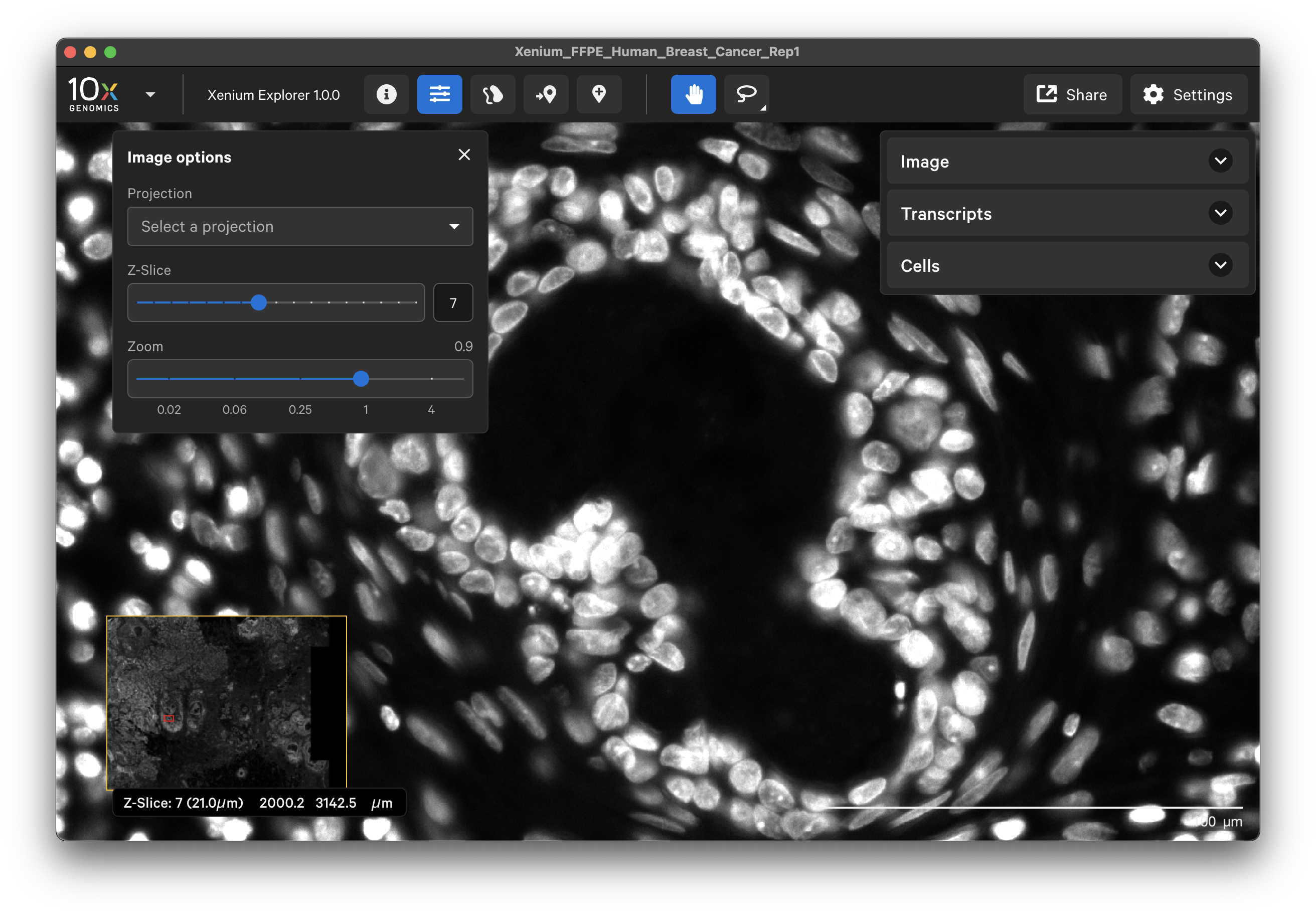Click the zoom tick label 1

[x=366, y=410]
